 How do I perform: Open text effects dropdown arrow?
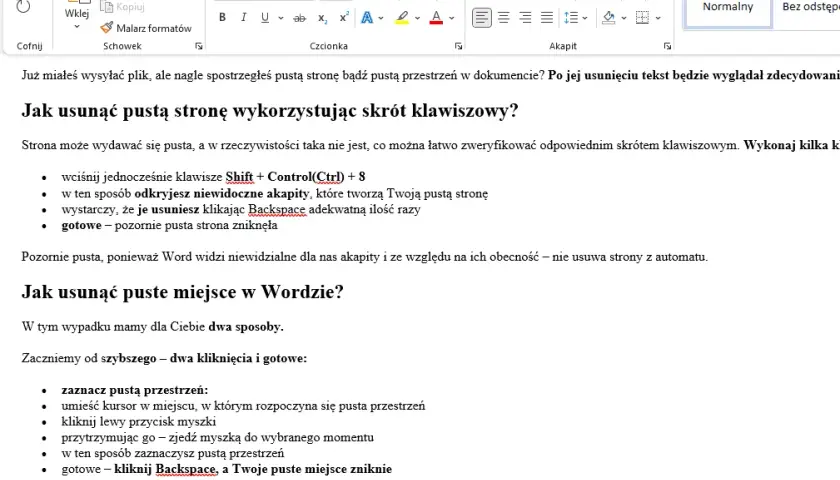point(381,18)
